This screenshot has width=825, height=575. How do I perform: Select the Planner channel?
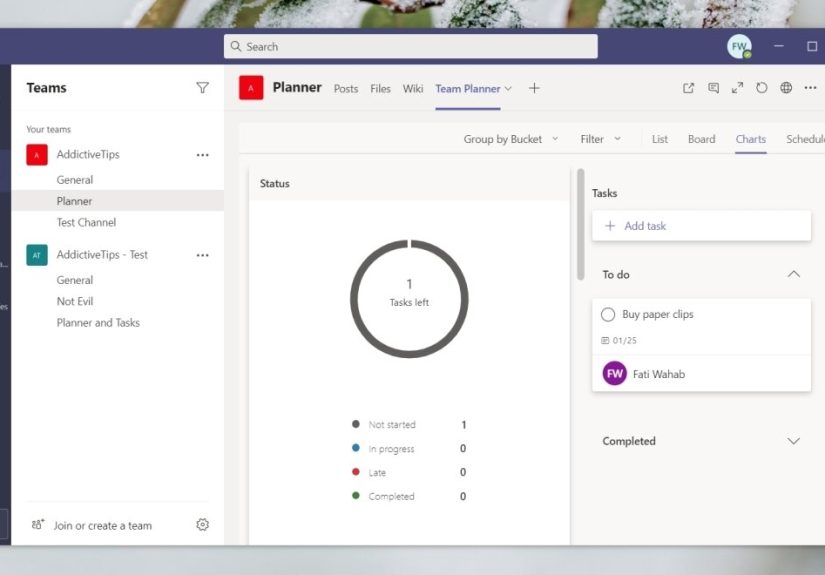click(x=74, y=201)
